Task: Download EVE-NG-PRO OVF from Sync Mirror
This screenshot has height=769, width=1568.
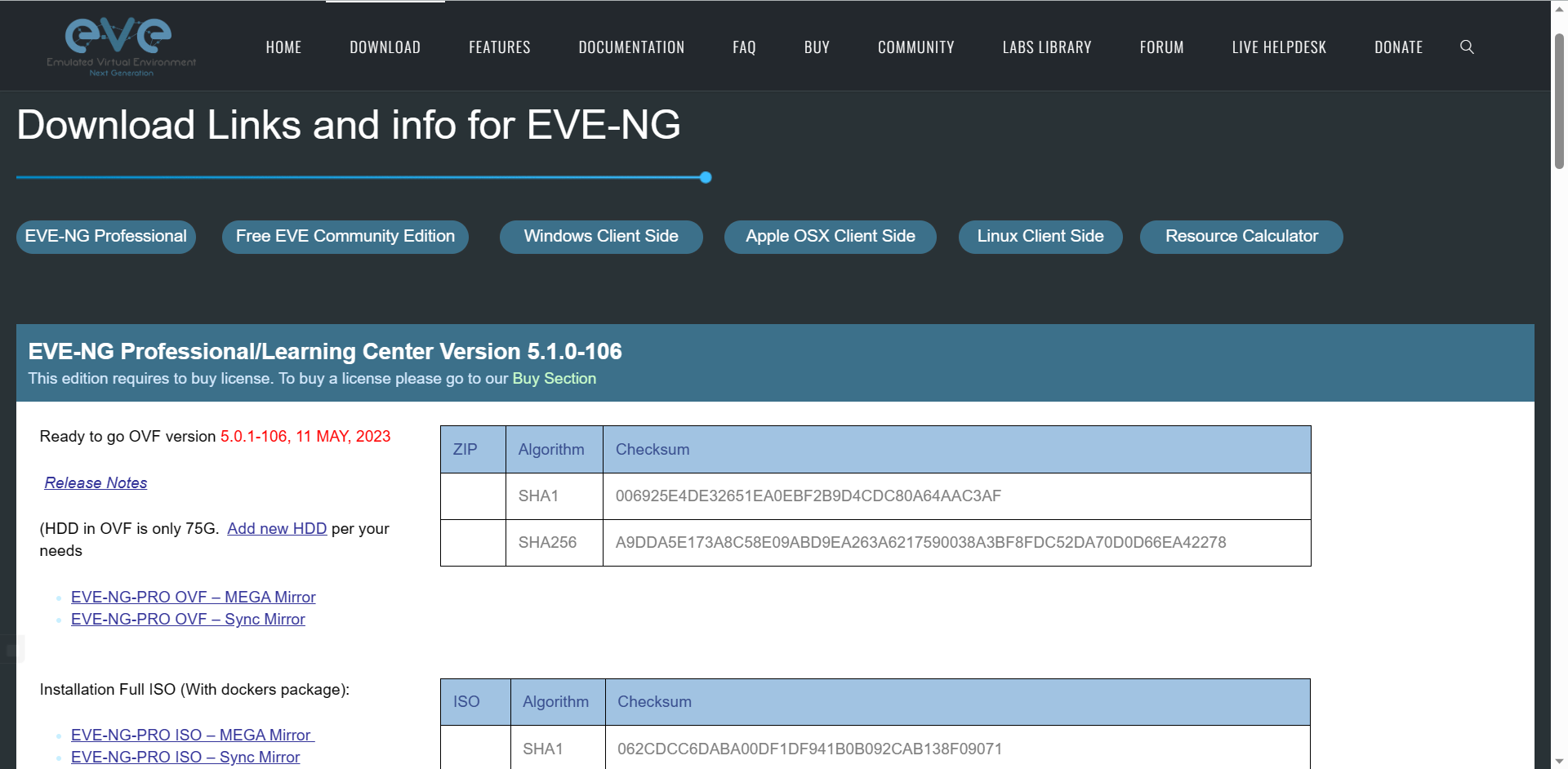Action: (188, 619)
